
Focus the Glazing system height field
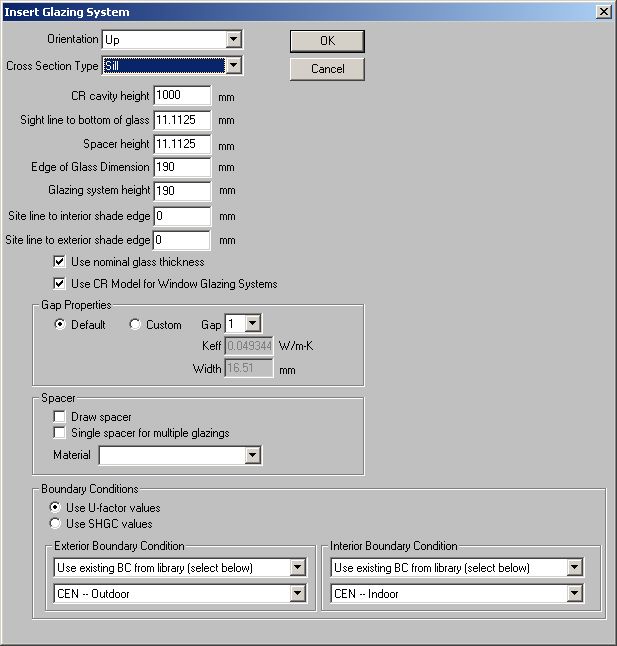tap(182, 191)
